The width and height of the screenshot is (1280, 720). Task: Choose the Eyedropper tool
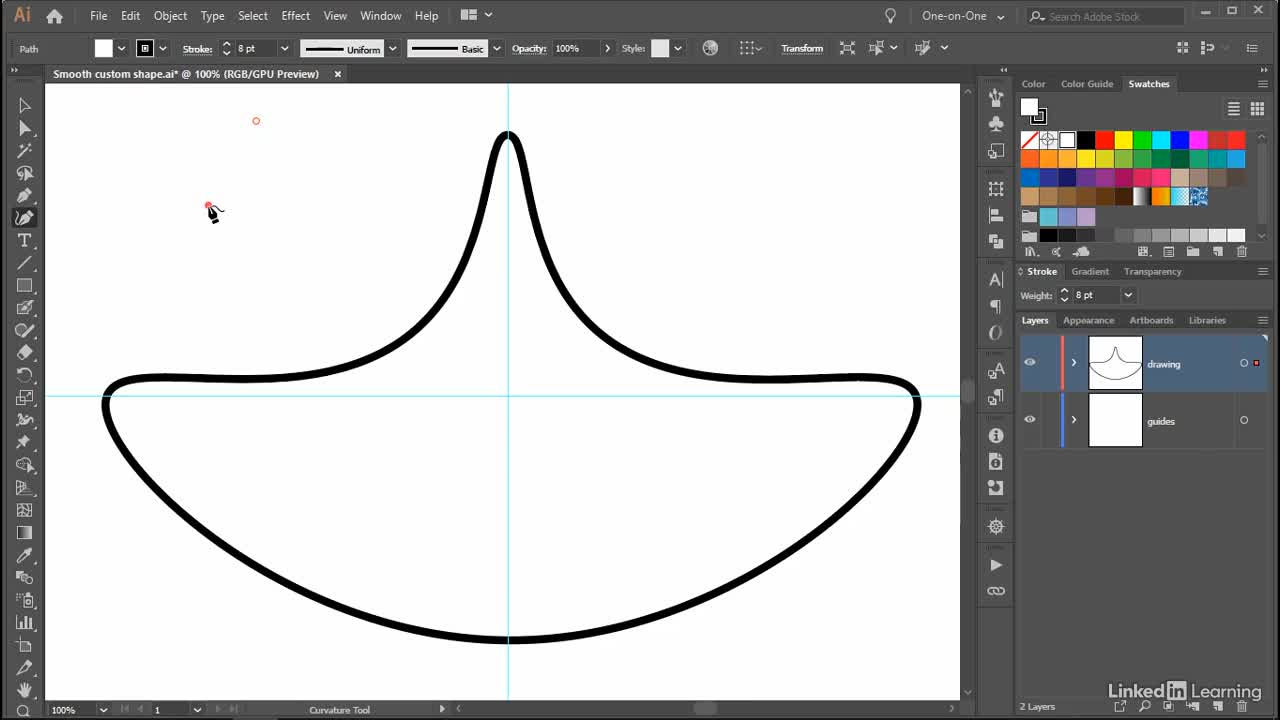(x=24, y=555)
